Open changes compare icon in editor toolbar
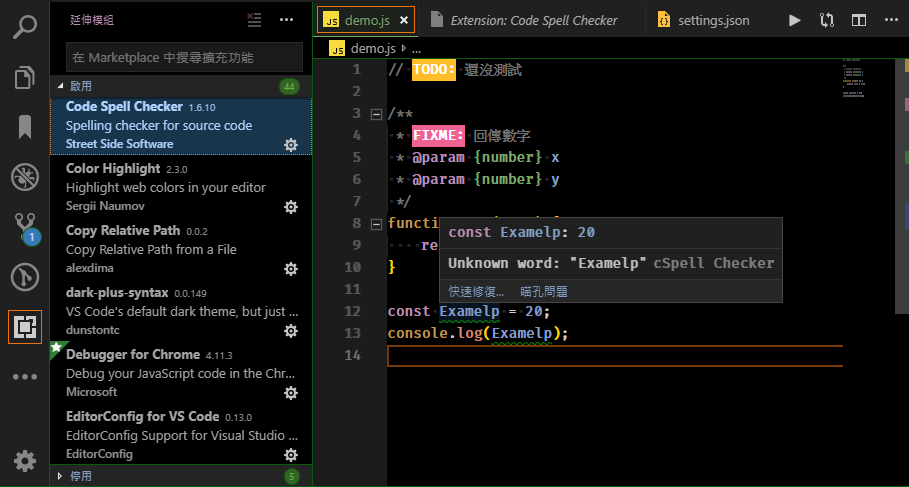The width and height of the screenshot is (909, 487). point(827,20)
